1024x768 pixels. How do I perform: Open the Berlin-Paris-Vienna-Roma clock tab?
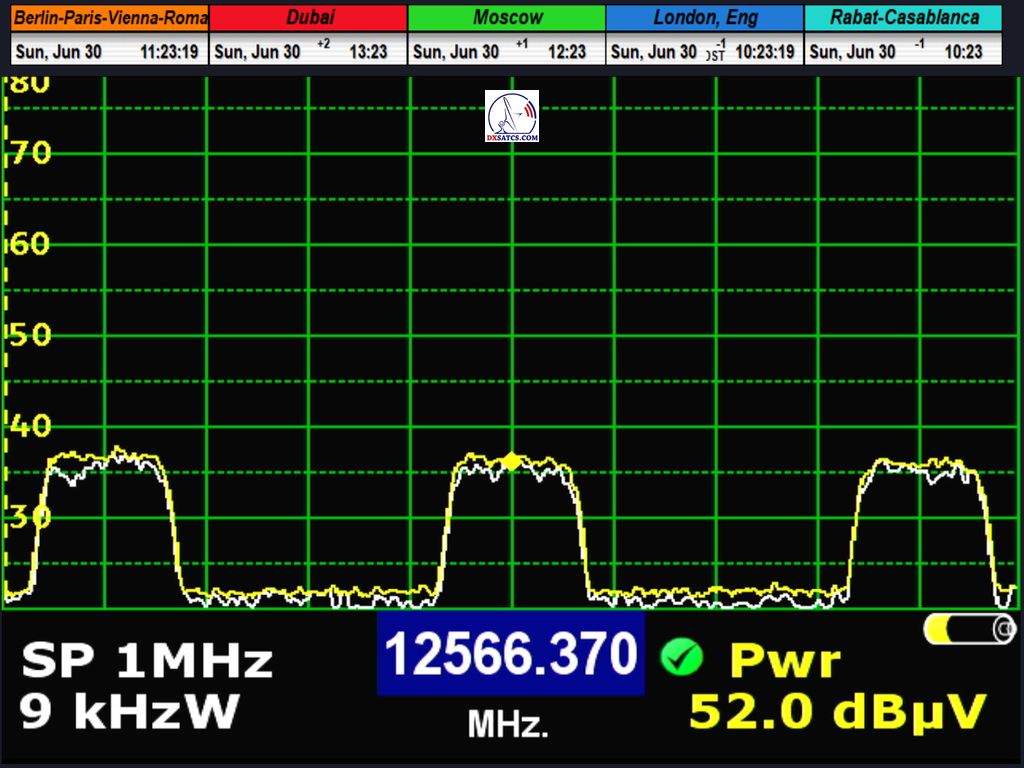[x=110, y=18]
